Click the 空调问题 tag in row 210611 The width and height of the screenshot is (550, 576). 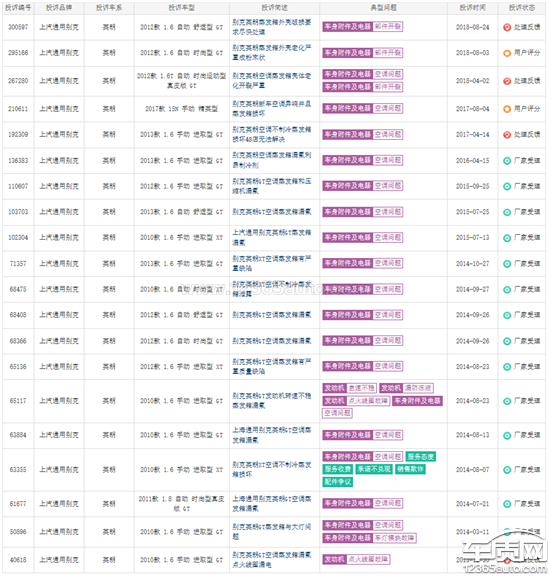click(x=388, y=108)
